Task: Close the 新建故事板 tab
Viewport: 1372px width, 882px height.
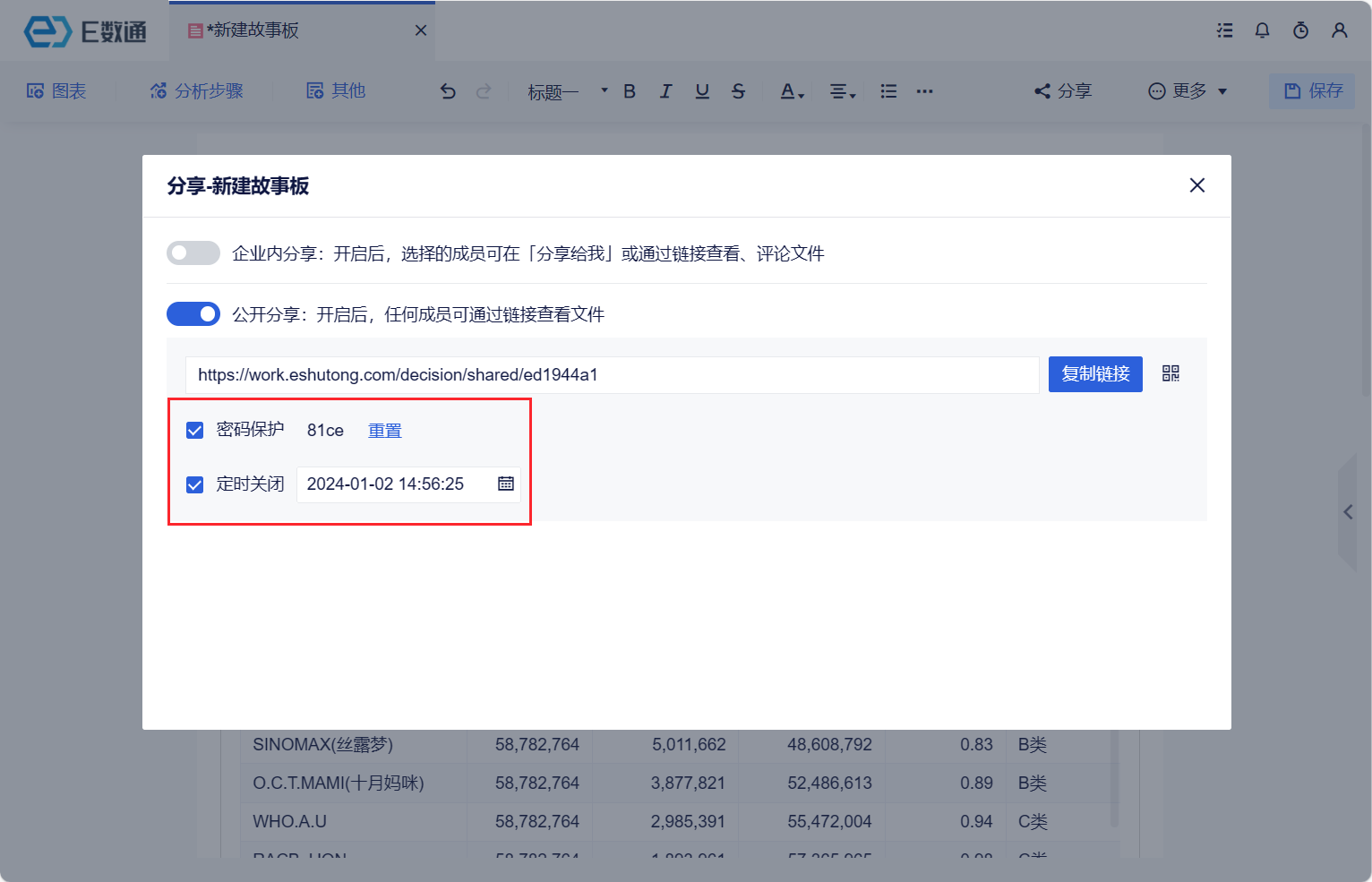Action: [x=421, y=30]
